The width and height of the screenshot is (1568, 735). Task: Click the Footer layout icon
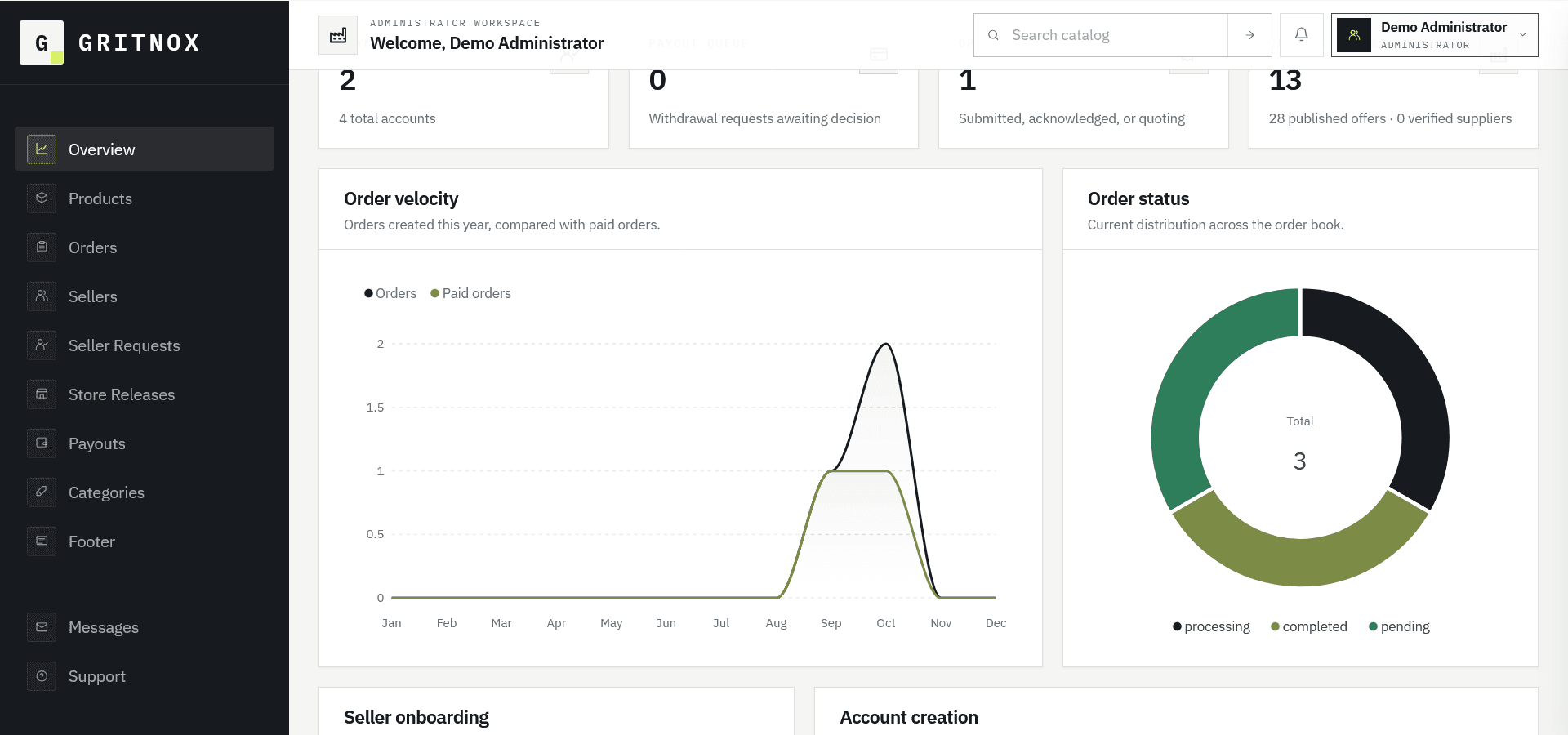tap(42, 541)
